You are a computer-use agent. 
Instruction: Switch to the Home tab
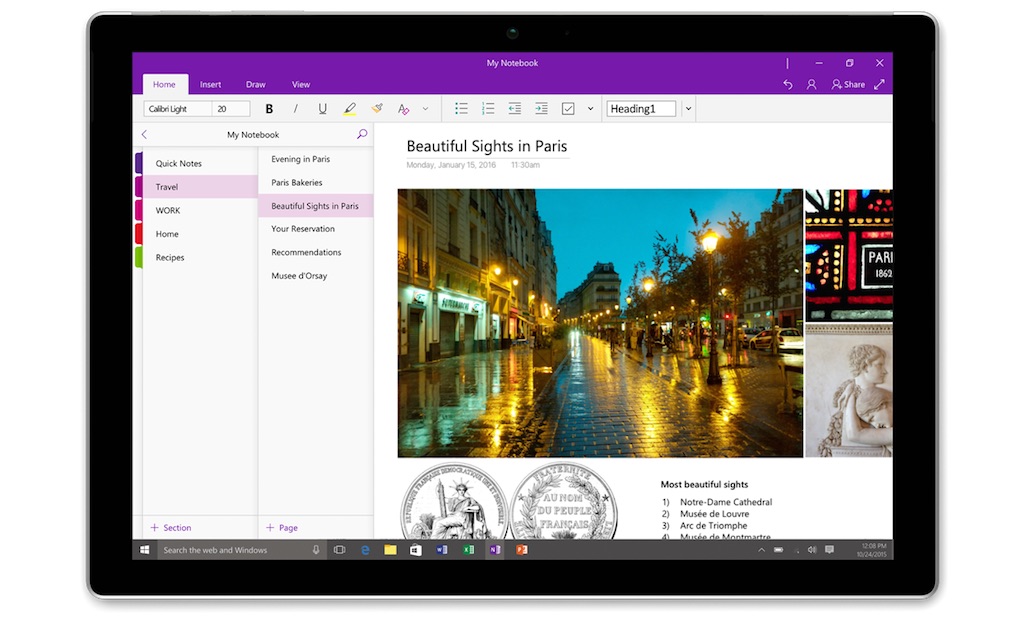pyautogui.click(x=164, y=84)
